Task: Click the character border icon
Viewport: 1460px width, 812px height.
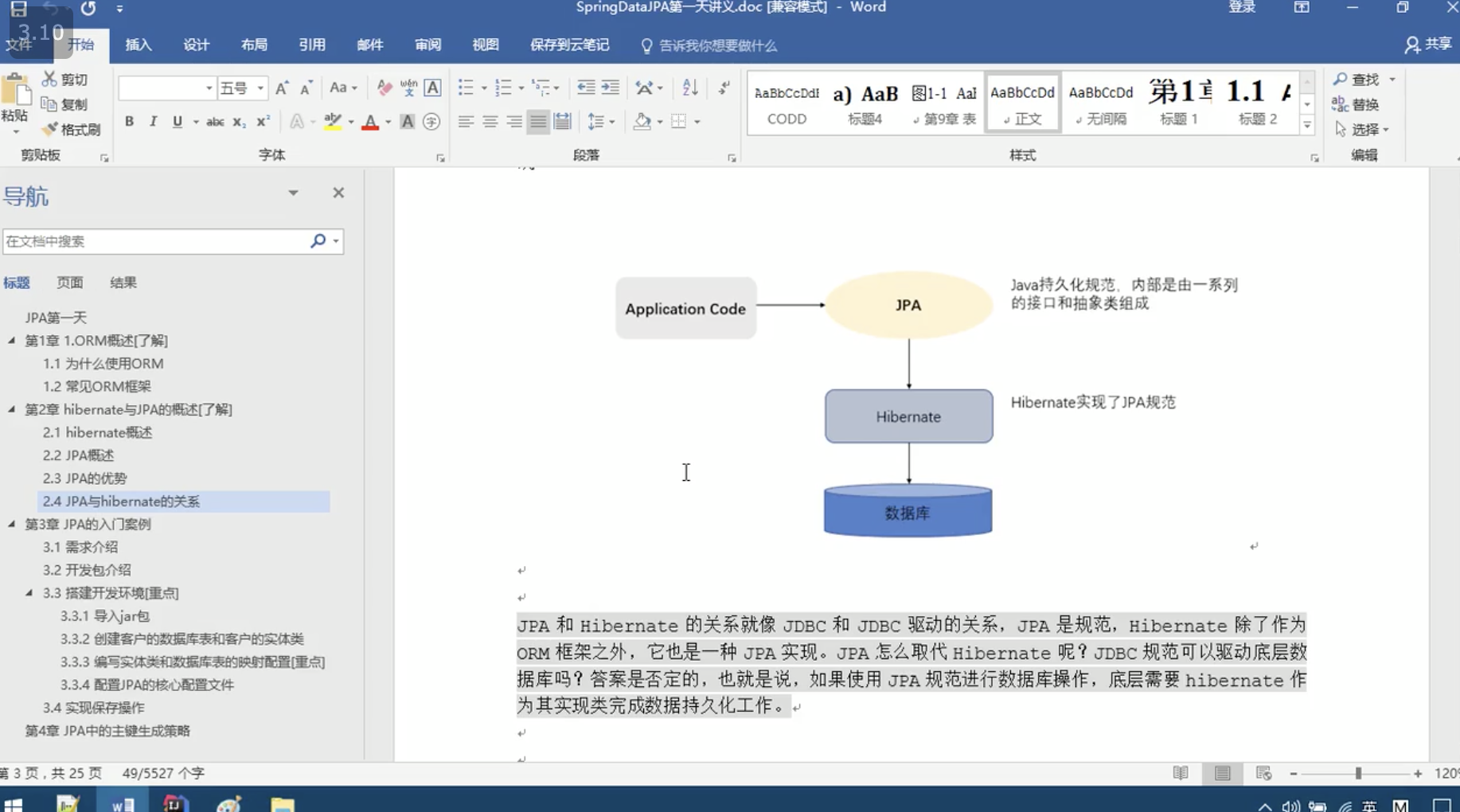Action: pos(432,88)
